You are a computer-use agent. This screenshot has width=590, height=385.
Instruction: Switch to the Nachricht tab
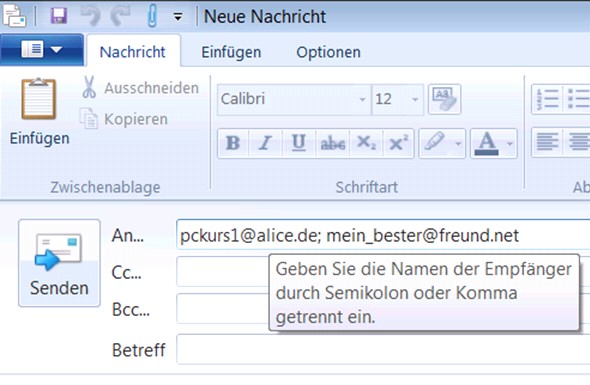[132, 52]
